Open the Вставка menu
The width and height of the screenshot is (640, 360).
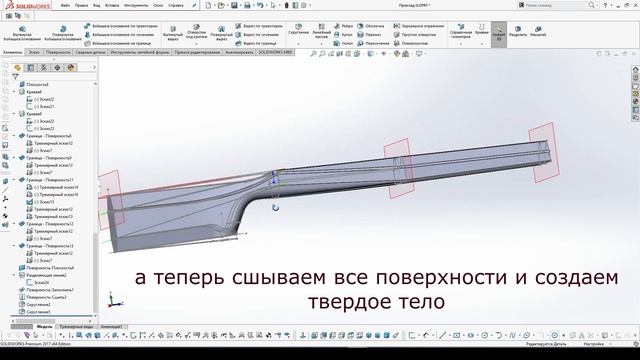112,6
